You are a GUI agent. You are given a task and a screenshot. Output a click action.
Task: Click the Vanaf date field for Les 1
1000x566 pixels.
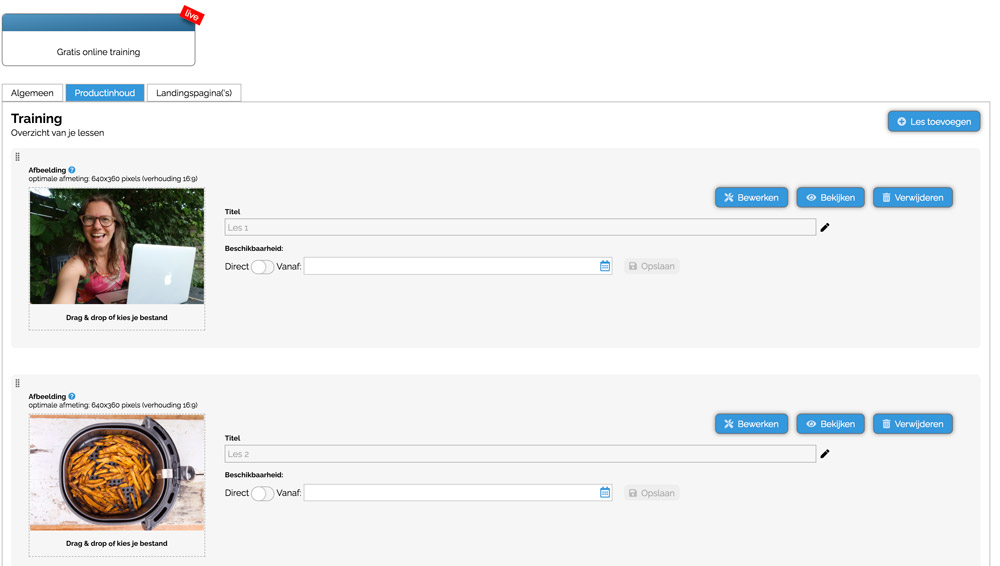click(450, 266)
